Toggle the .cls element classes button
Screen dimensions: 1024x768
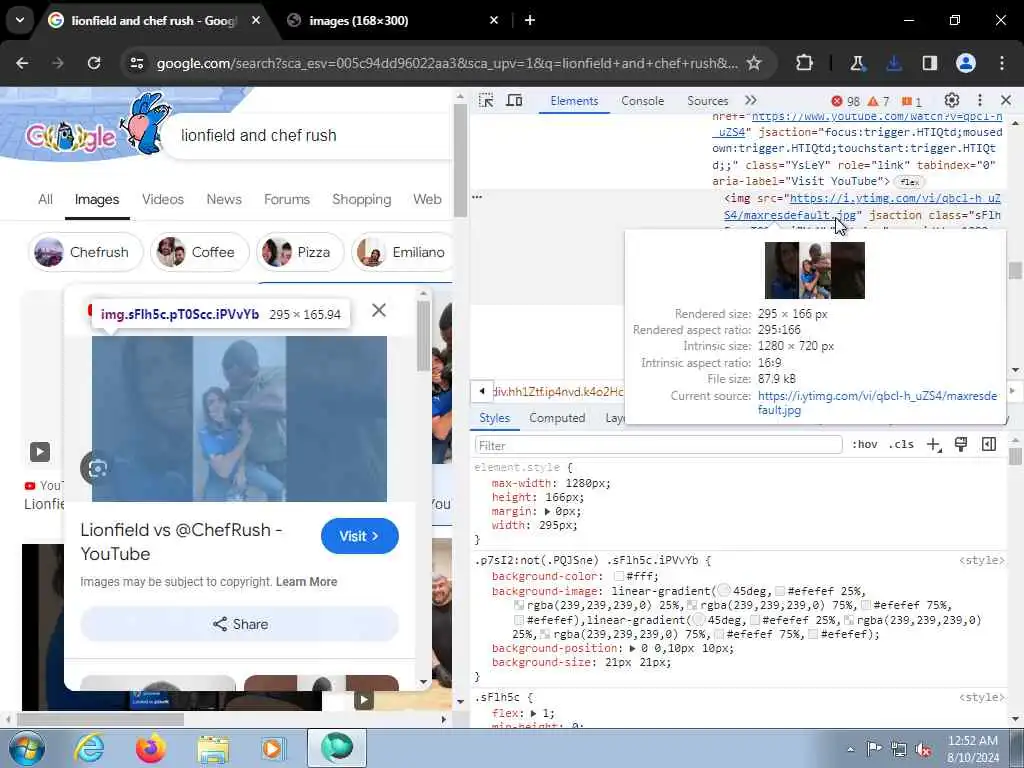pos(901,445)
